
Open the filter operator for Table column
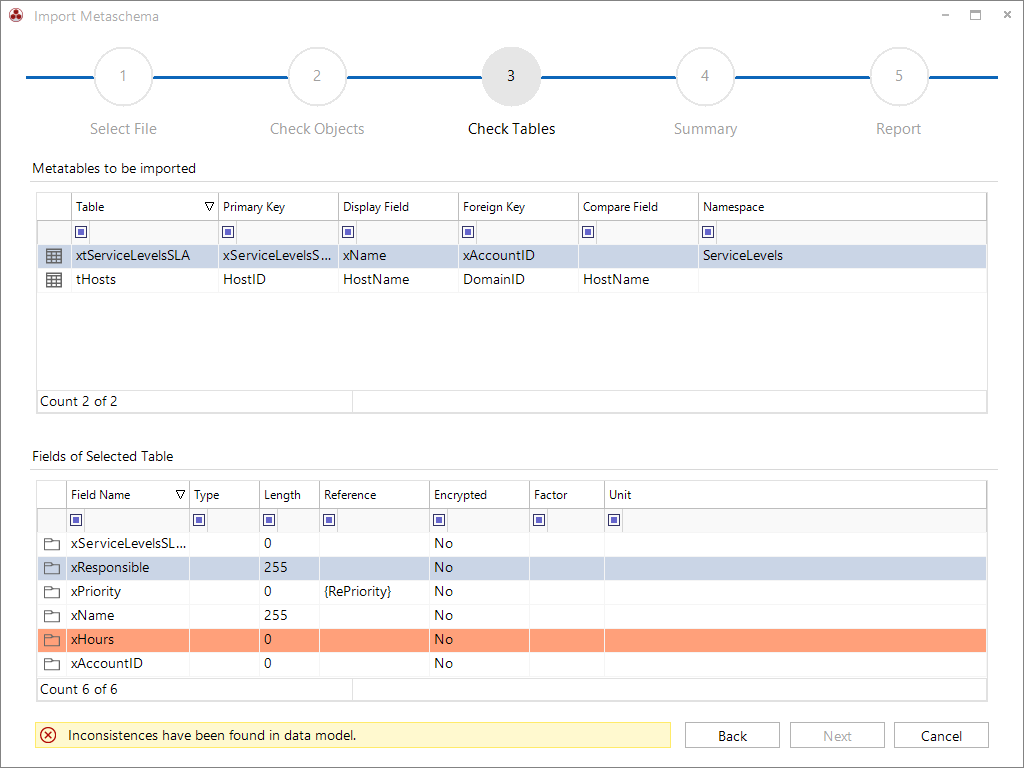click(81, 232)
